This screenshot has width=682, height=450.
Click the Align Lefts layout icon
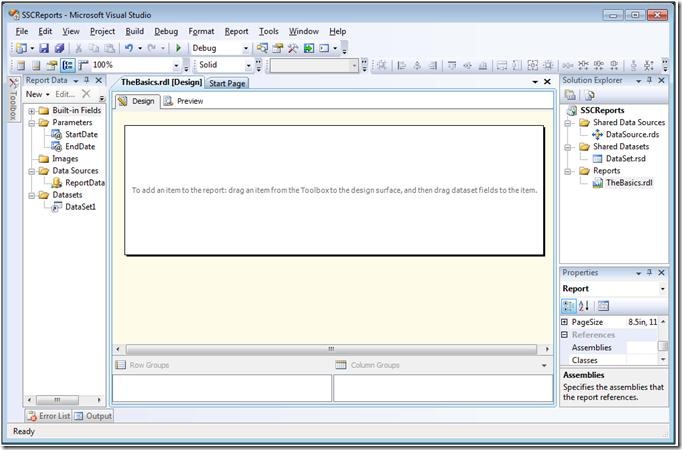click(402, 66)
